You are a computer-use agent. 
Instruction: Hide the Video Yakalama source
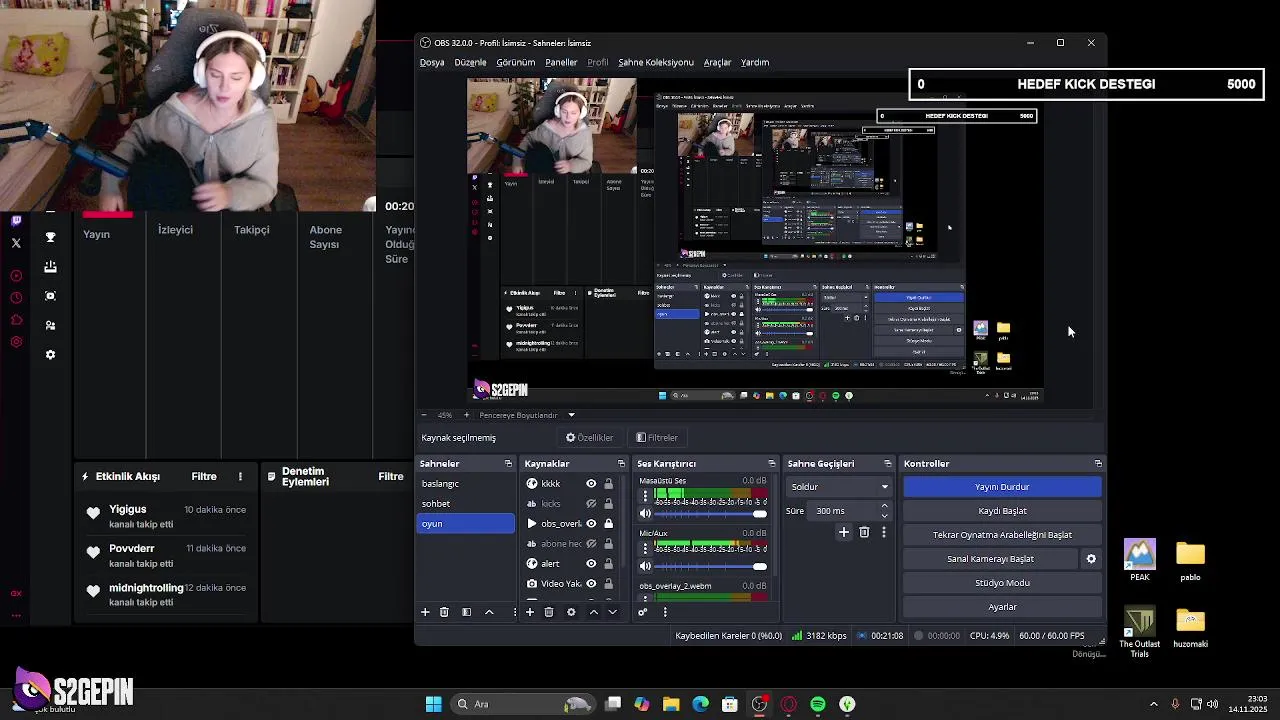tap(591, 584)
